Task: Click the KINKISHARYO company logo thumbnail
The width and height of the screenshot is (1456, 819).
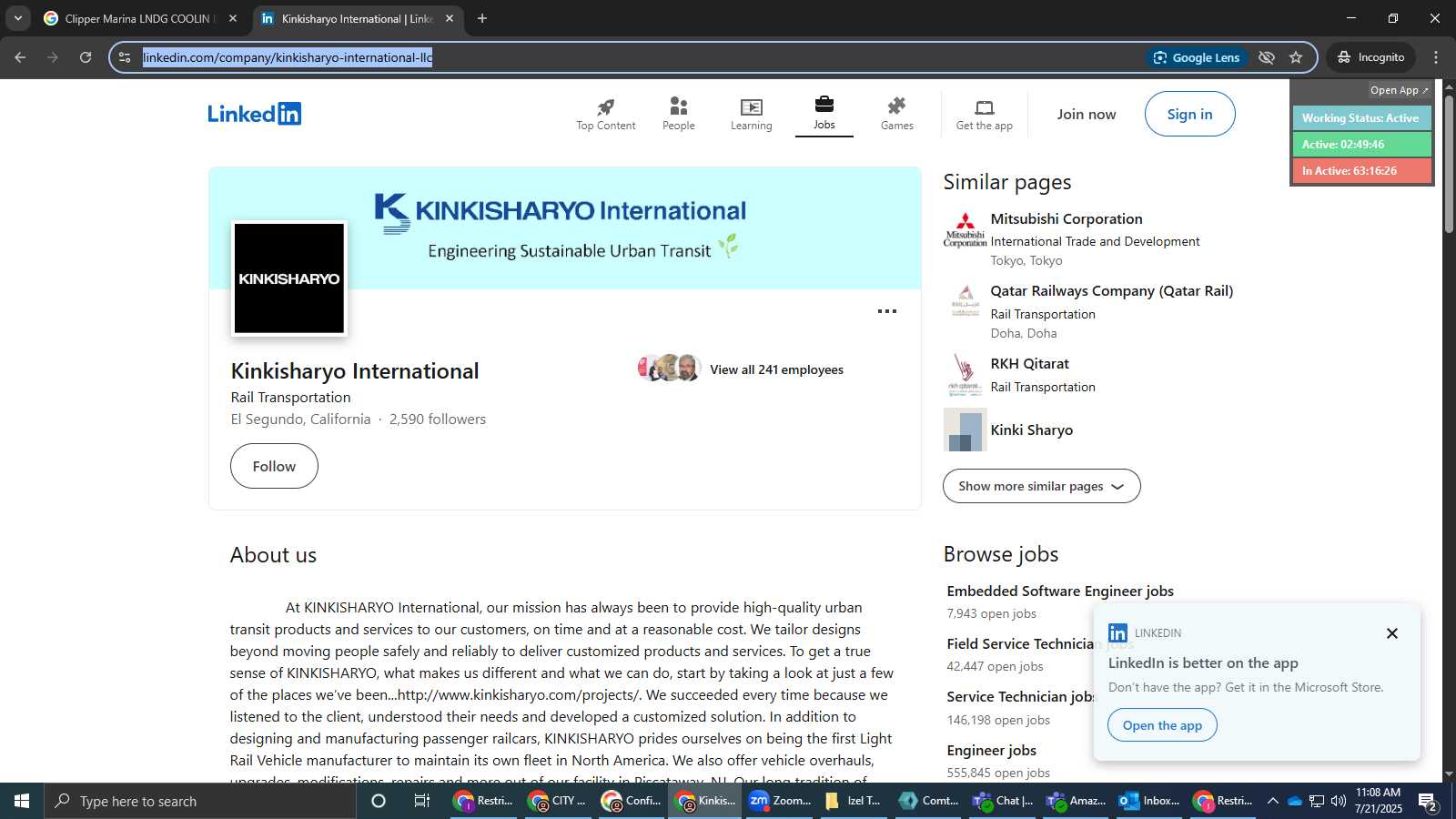Action: click(289, 278)
